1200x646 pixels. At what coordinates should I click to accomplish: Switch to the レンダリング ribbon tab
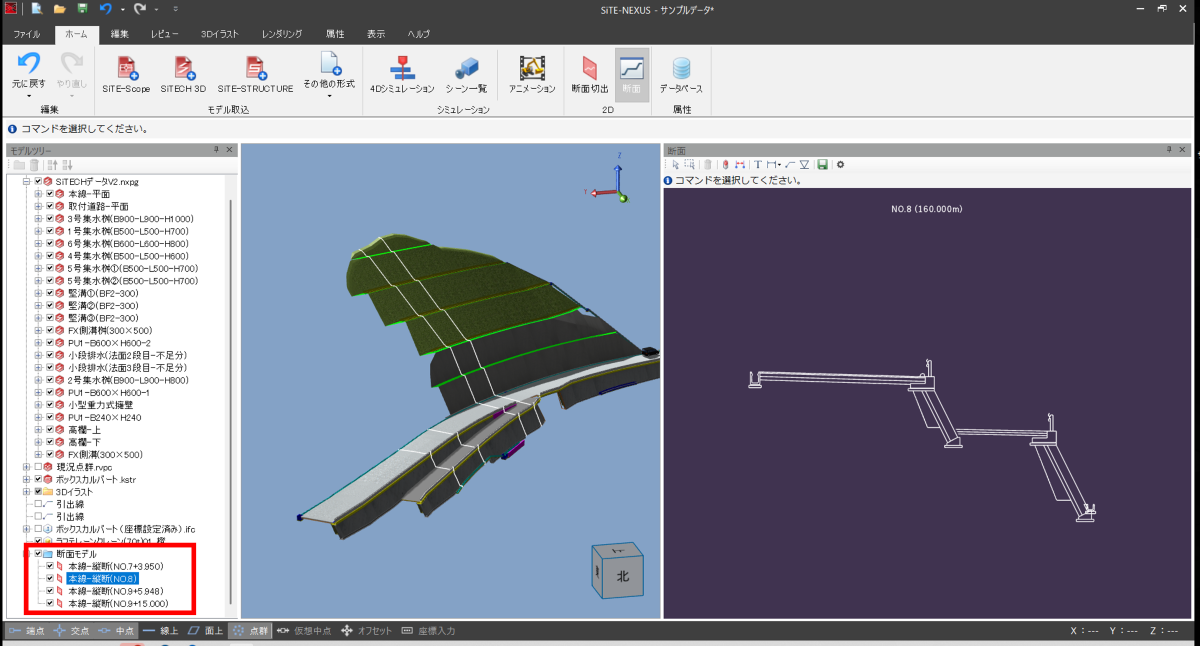[282, 33]
